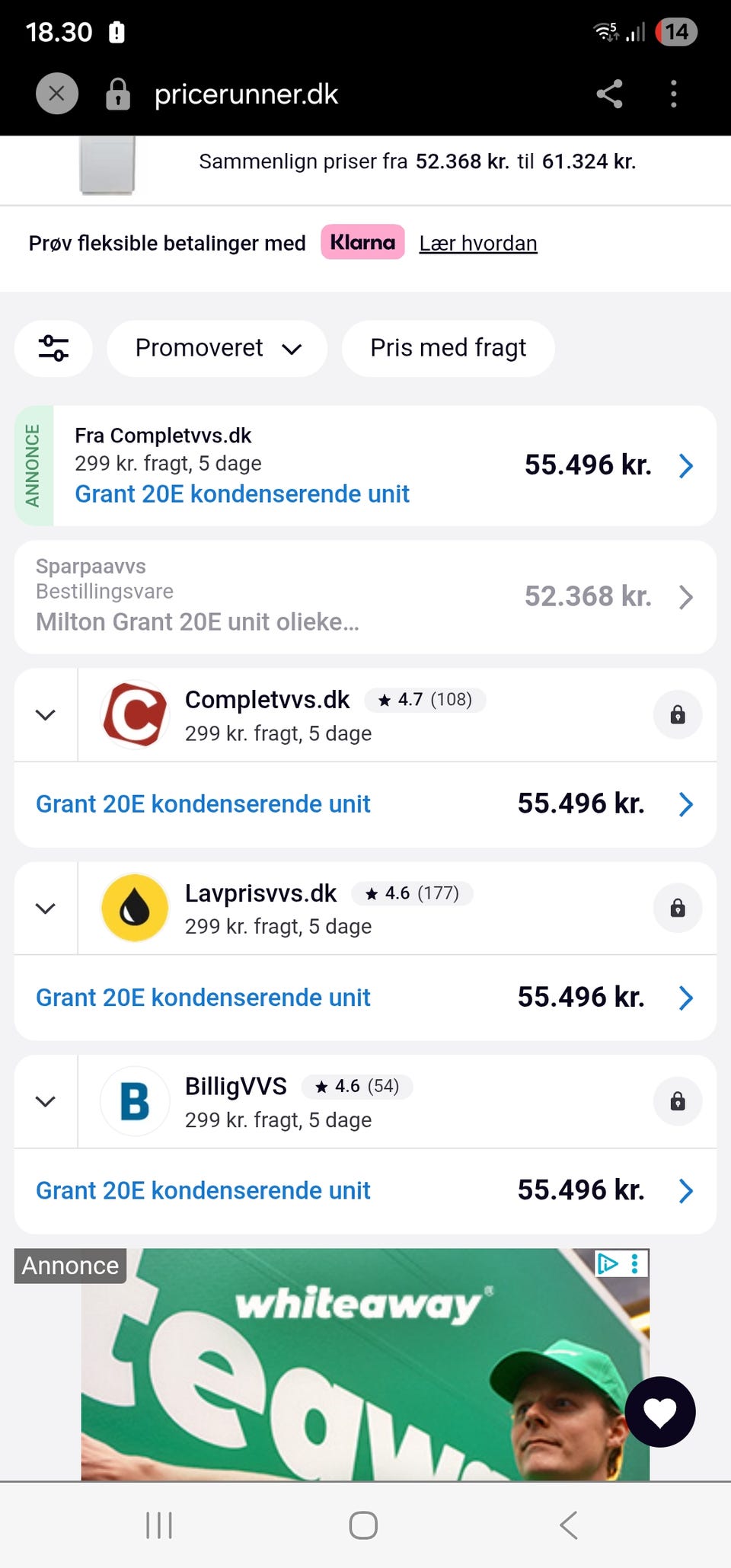Tap the share icon in browser bar
Screen dimensions: 731x1568
click(609, 94)
